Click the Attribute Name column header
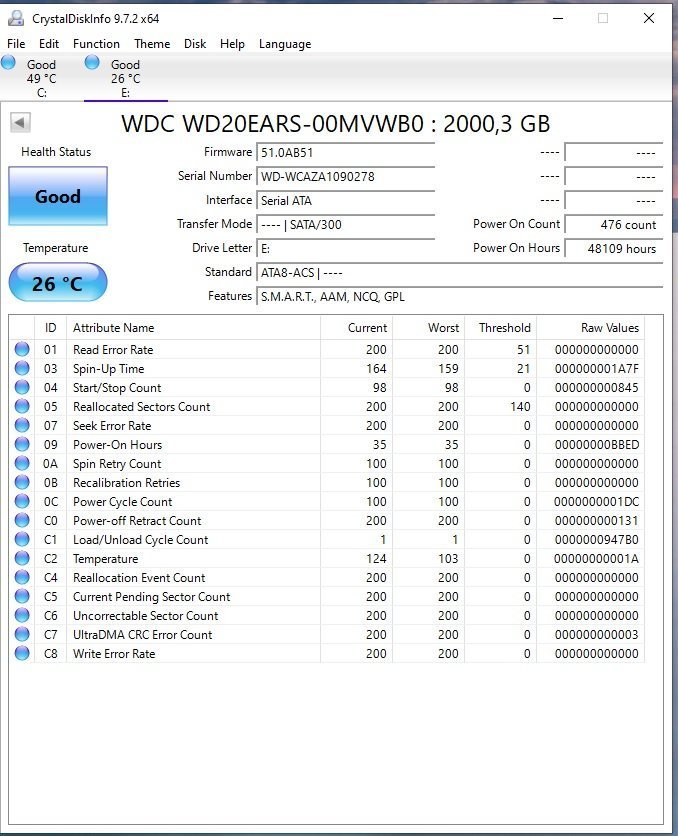The width and height of the screenshot is (678, 836). pyautogui.click(x=114, y=328)
